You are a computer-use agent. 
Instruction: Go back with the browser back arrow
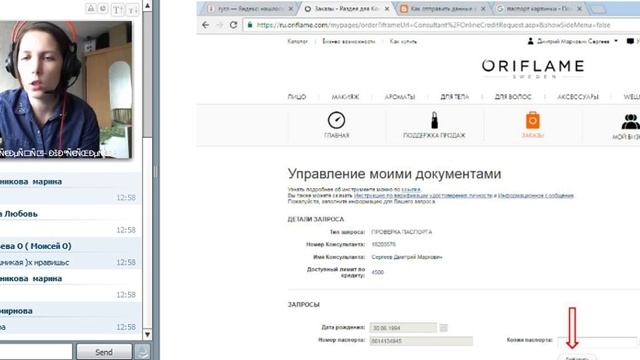tap(206, 25)
